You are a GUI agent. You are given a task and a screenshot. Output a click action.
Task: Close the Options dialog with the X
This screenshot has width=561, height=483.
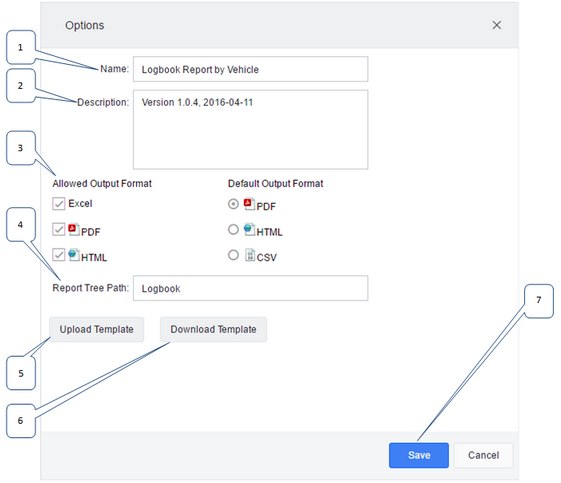(x=496, y=25)
